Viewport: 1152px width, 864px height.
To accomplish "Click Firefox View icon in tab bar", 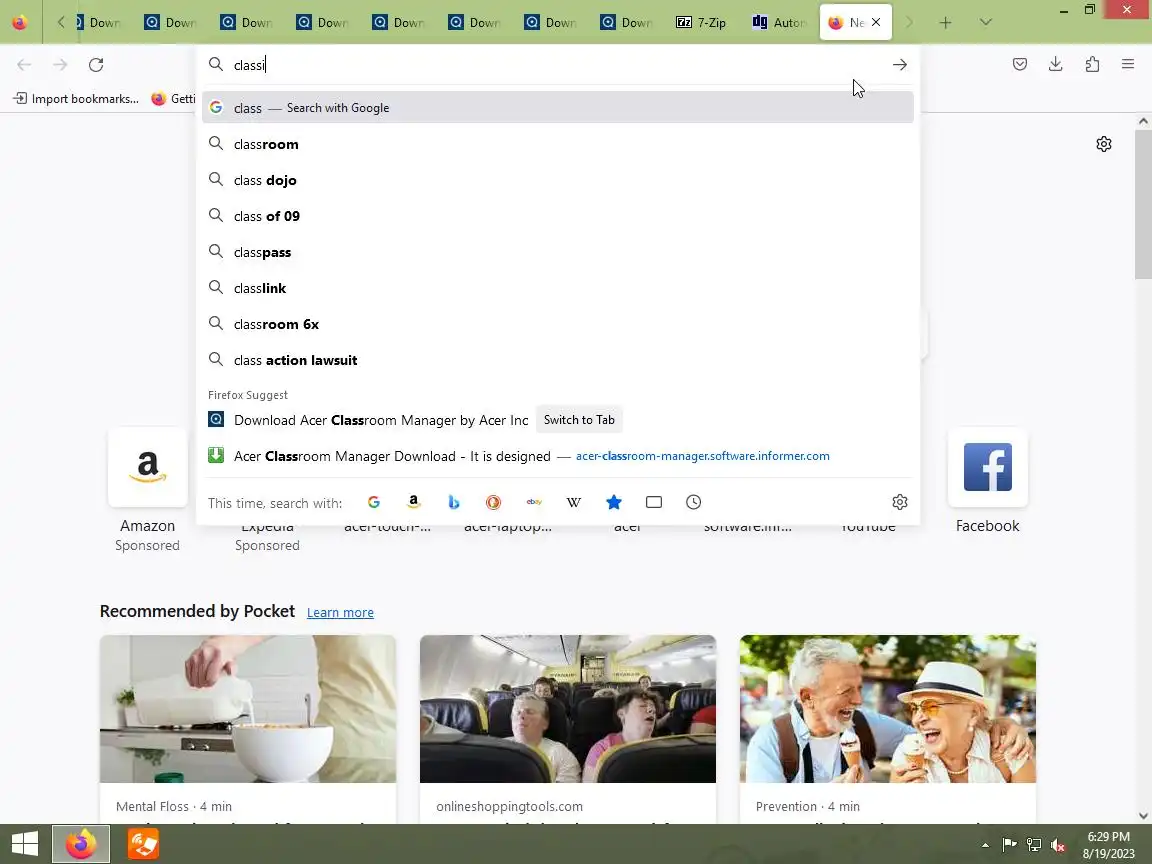I will 20,23.
